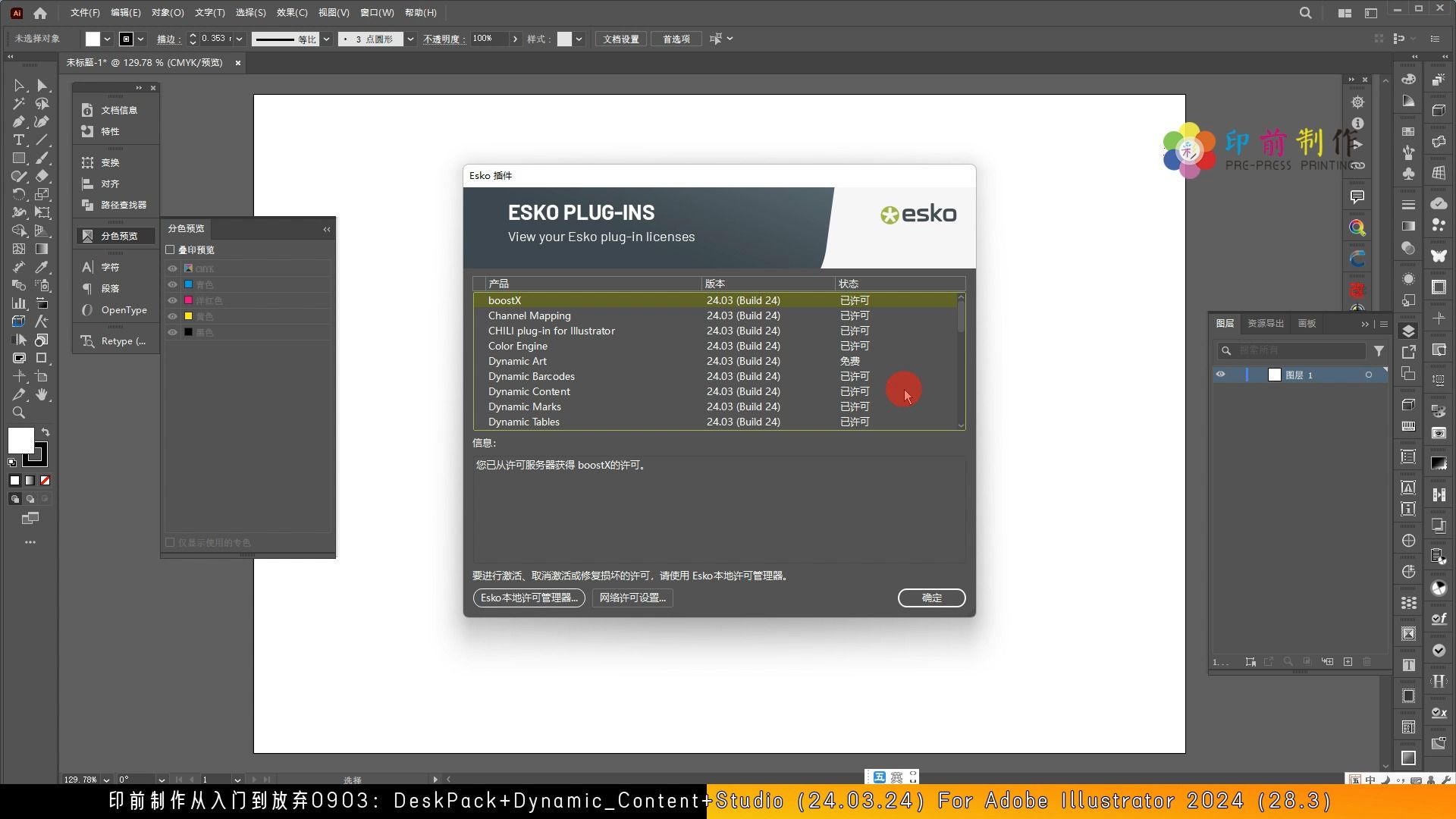Open graphic style dropdown
Viewport: 1456px width, 819px height.
pos(579,39)
